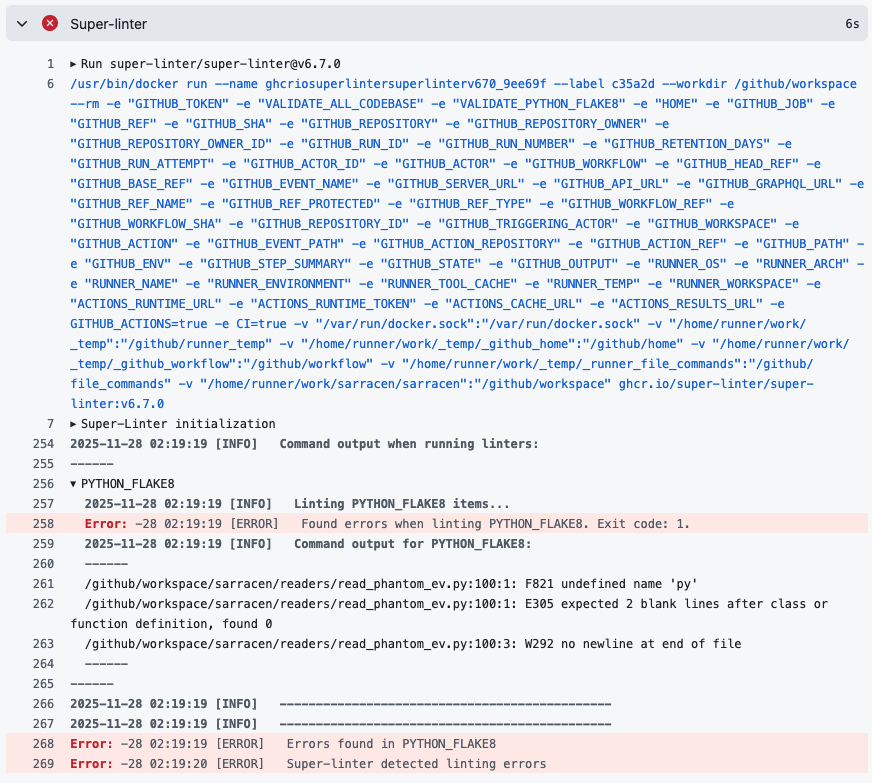Click line number 7 link
The image size is (872, 783).
(51, 424)
